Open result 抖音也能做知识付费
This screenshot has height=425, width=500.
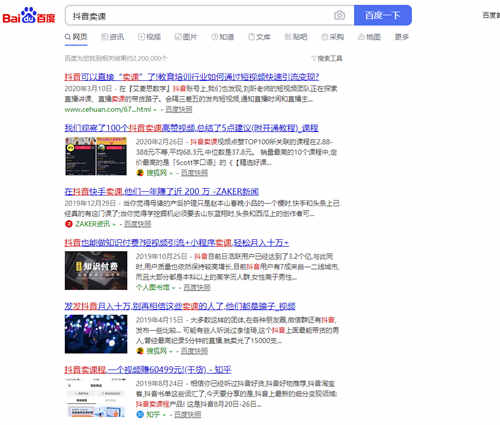[x=176, y=243]
